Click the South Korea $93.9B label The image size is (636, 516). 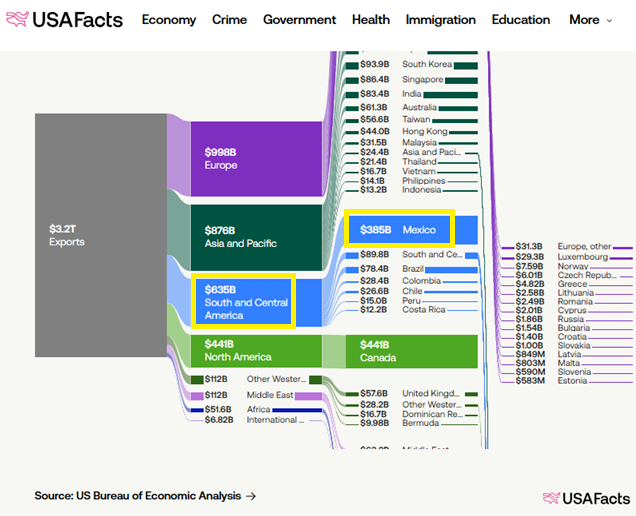tap(406, 64)
